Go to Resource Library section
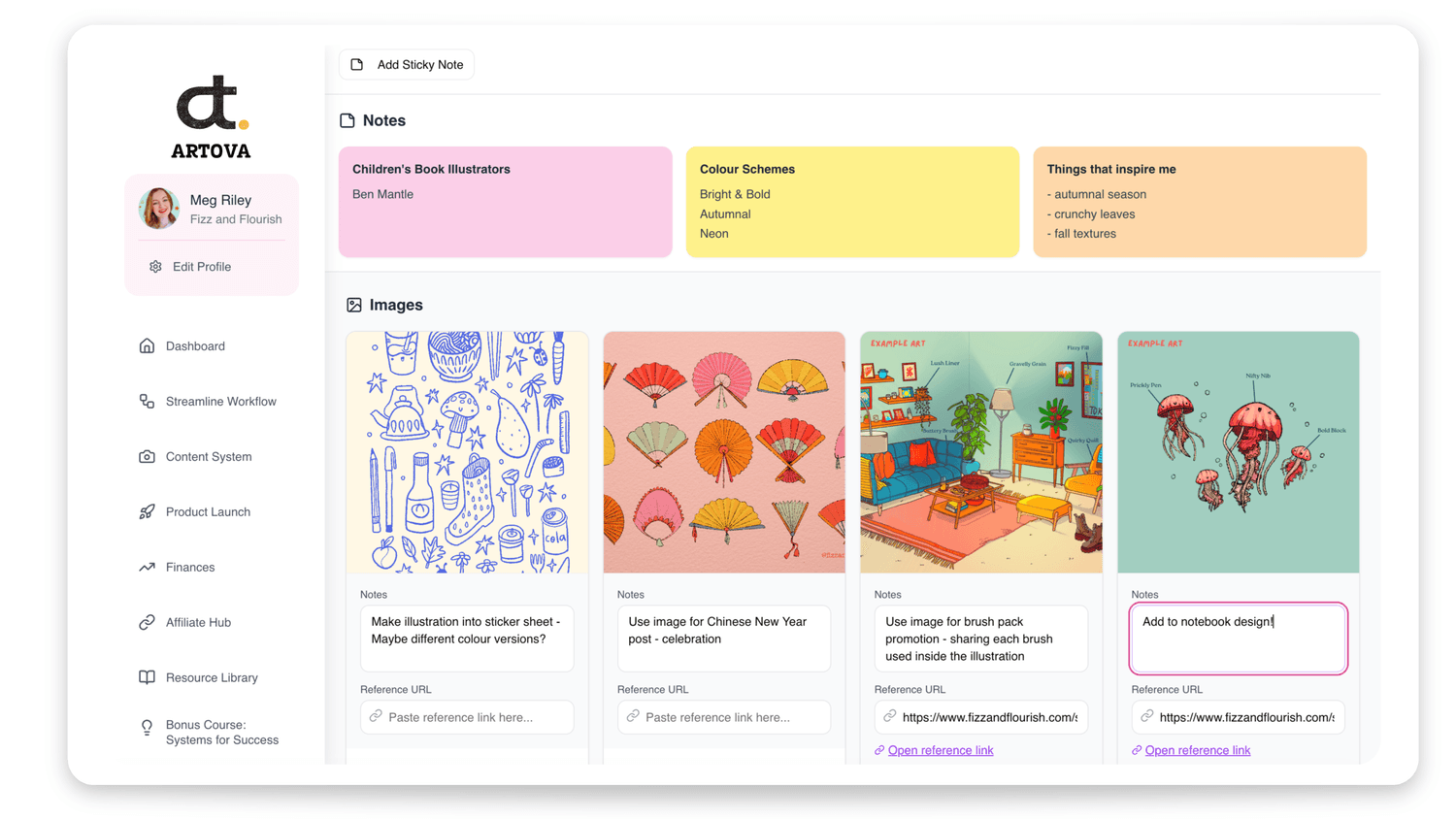Viewport: 1456px width, 819px height. pyautogui.click(x=212, y=678)
